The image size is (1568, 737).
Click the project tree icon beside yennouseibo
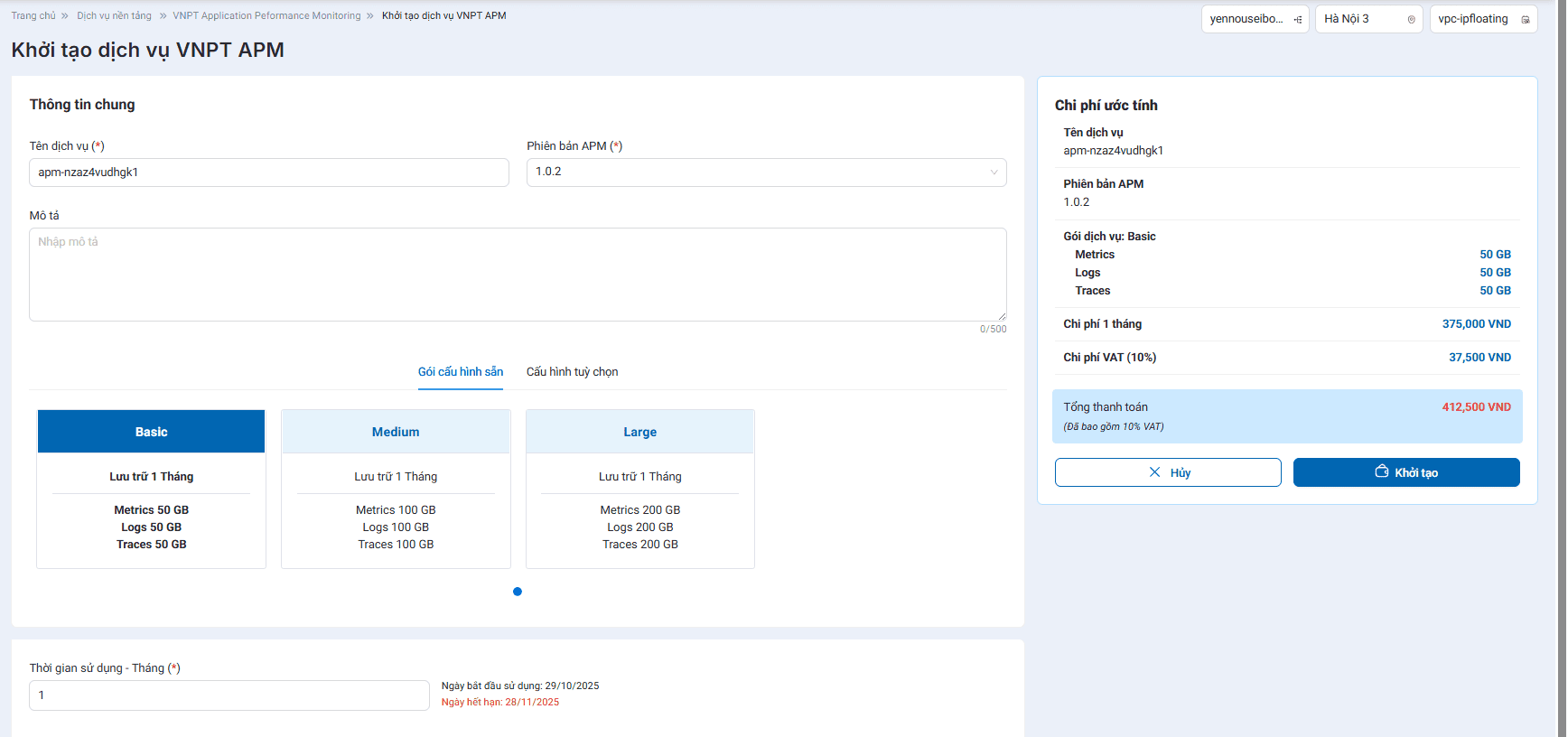pyautogui.click(x=1297, y=19)
